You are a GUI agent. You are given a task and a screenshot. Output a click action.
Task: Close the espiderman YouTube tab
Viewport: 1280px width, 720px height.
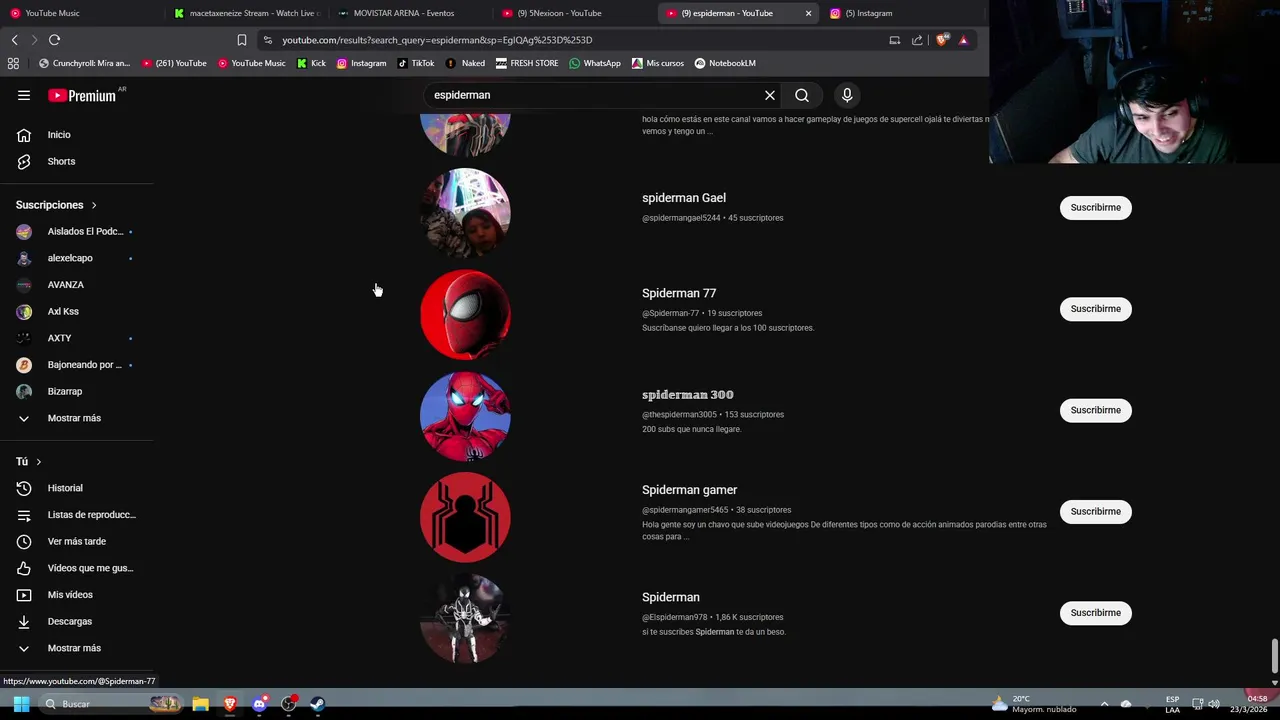point(808,13)
